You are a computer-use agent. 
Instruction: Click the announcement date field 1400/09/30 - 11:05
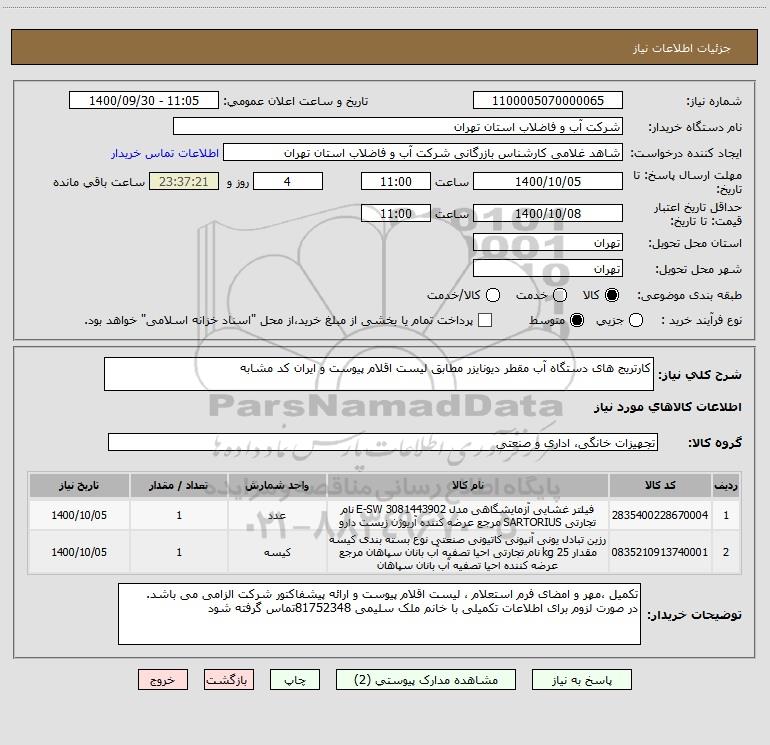click(144, 100)
